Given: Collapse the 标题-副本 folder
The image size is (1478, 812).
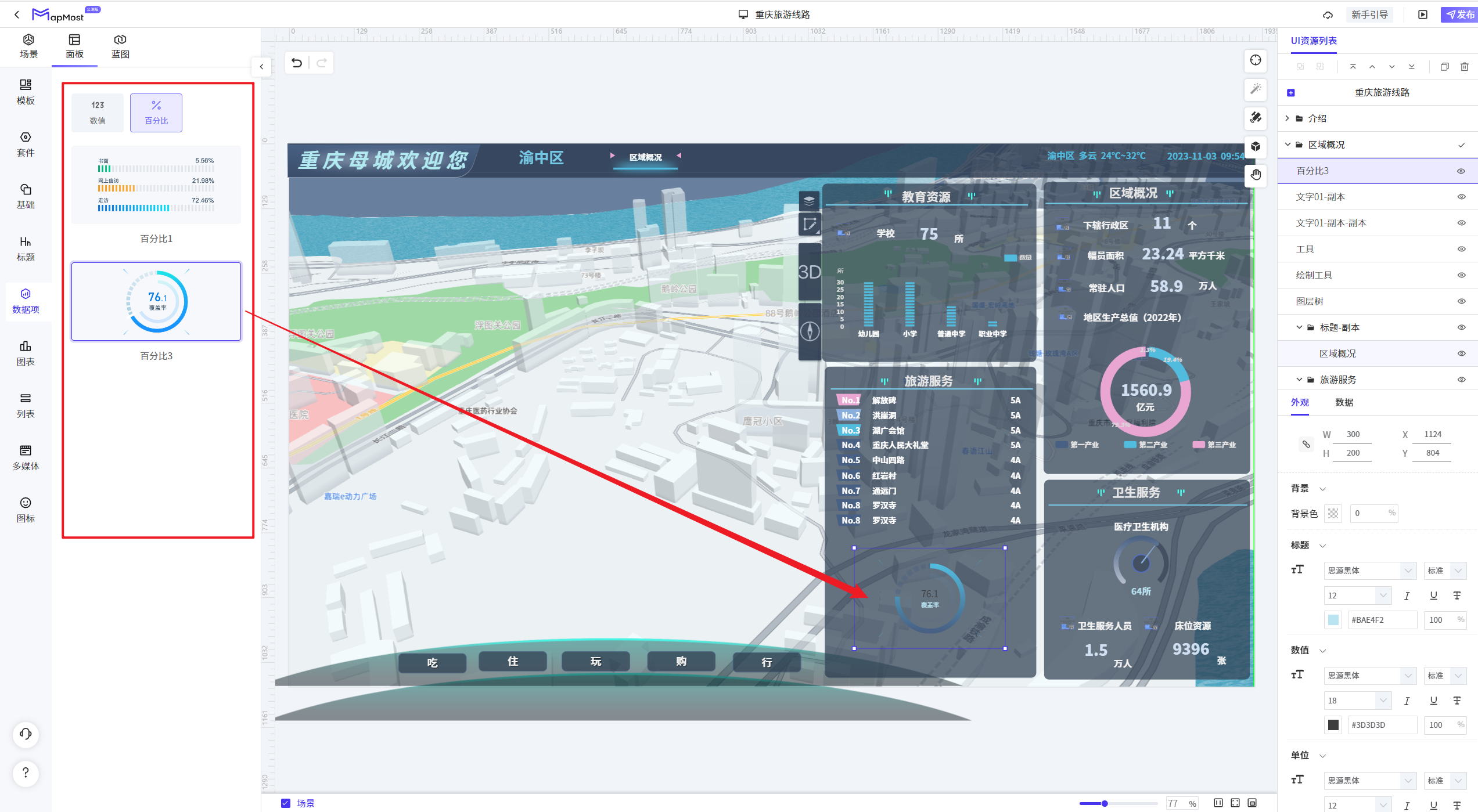Looking at the screenshot, I should click(1299, 327).
